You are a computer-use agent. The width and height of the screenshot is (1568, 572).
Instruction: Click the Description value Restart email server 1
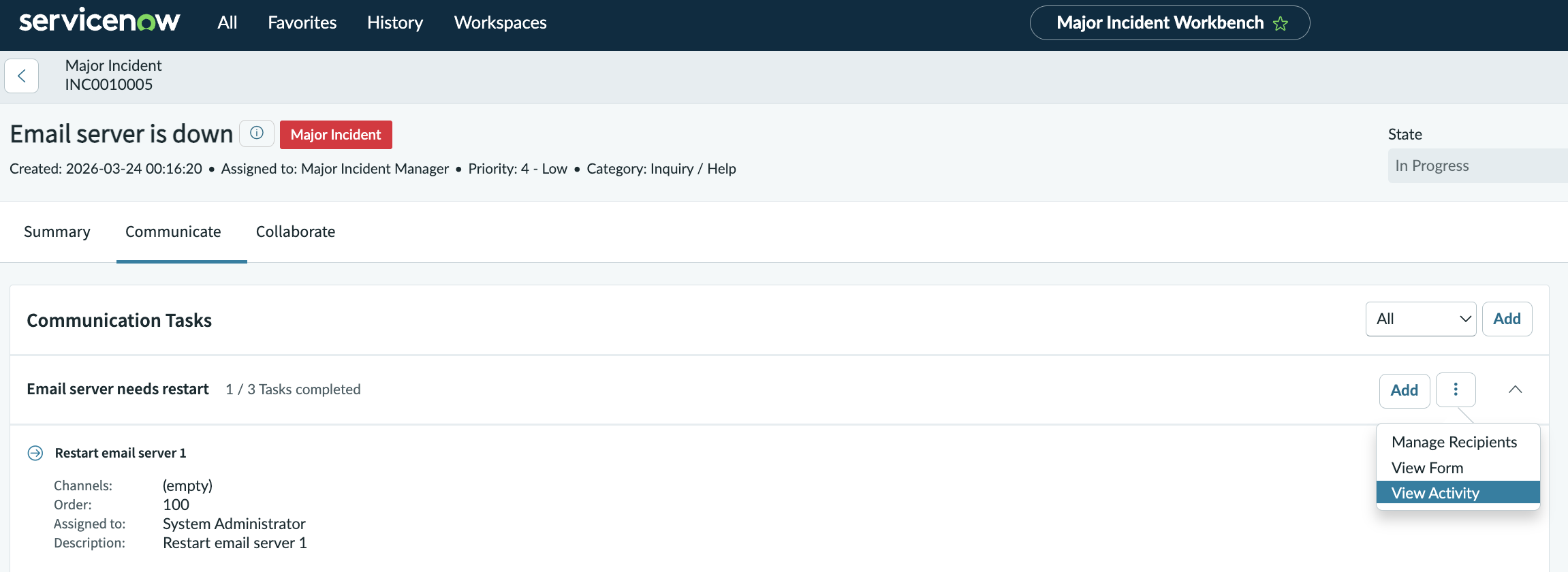235,543
